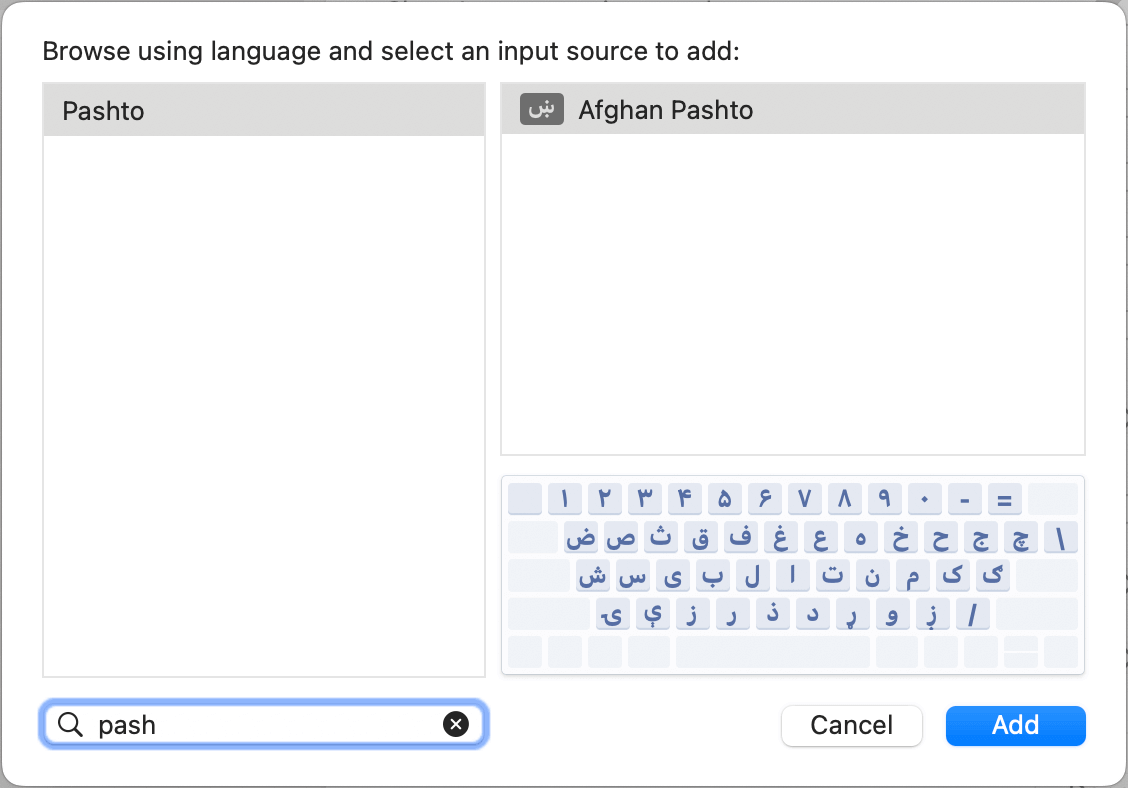
Task: Select Pashto in the language list
Action: click(264, 110)
